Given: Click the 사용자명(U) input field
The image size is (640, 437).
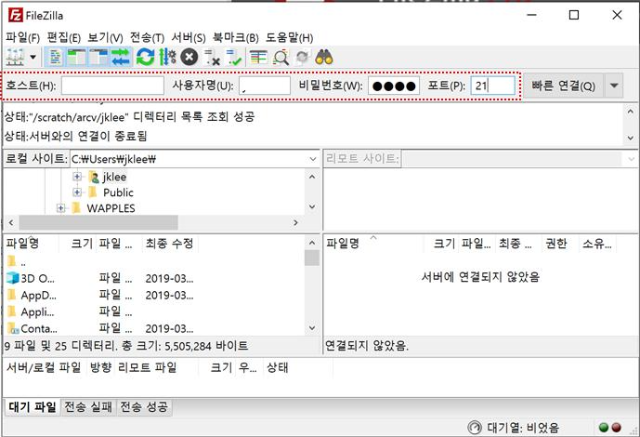Looking at the screenshot, I should [x=264, y=86].
